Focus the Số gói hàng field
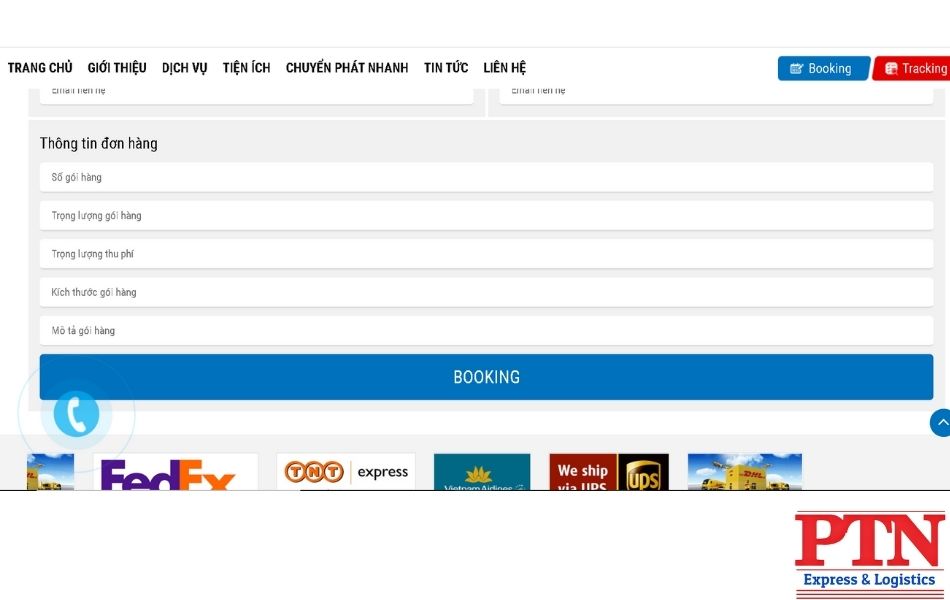The image size is (950, 600). [x=487, y=178]
